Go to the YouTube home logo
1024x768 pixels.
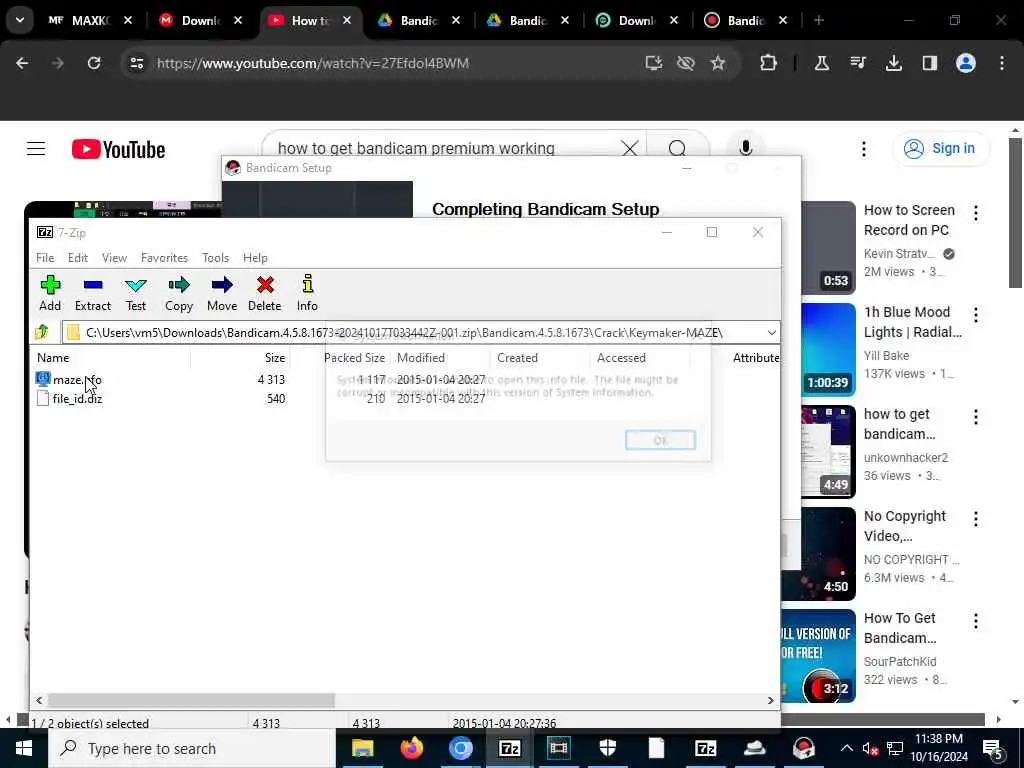coord(119,150)
